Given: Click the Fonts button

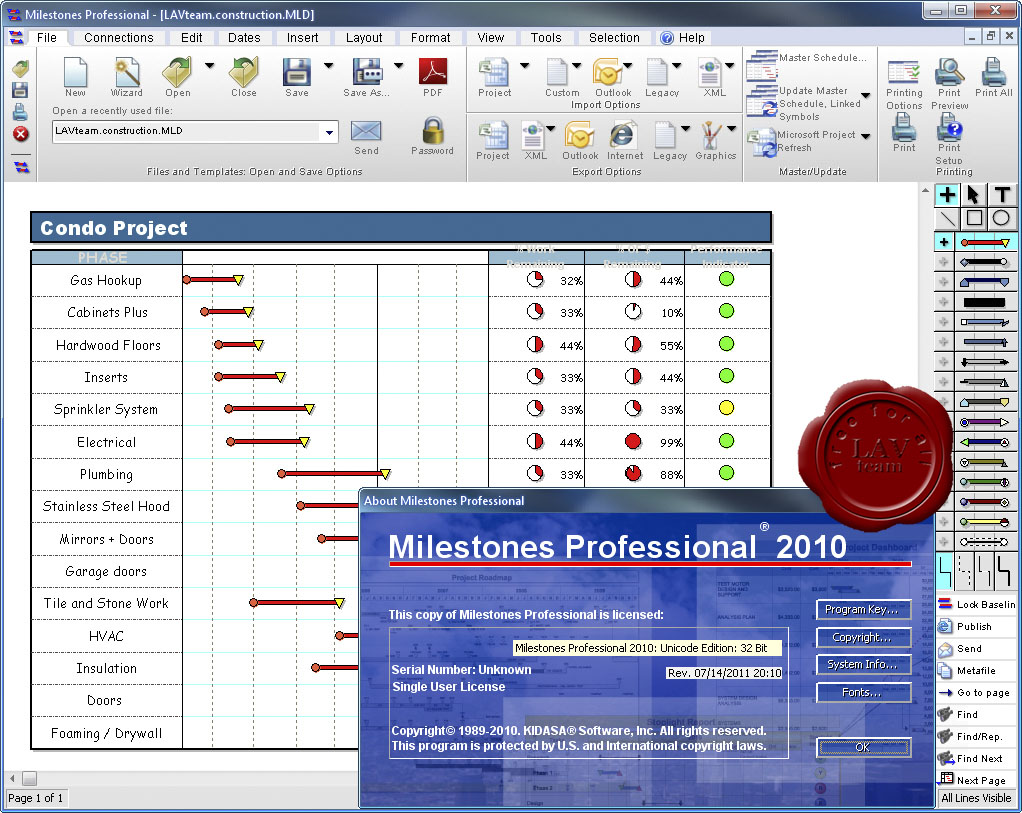Looking at the screenshot, I should click(x=864, y=692).
